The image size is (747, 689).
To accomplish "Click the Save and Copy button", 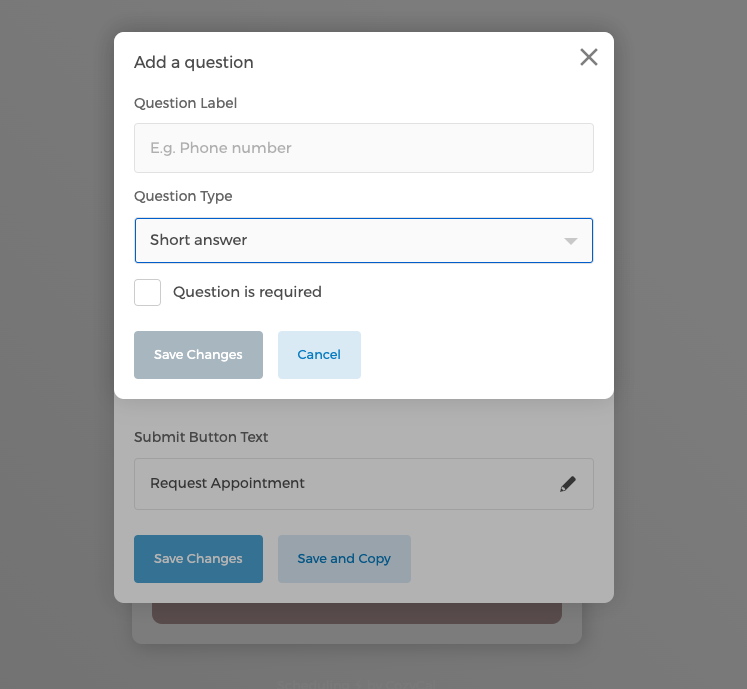I will [344, 559].
